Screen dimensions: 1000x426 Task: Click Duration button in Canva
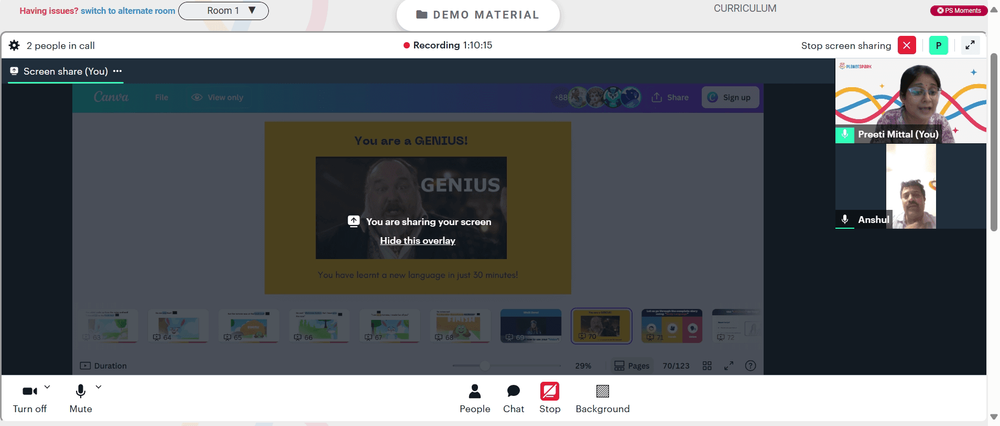pos(103,366)
